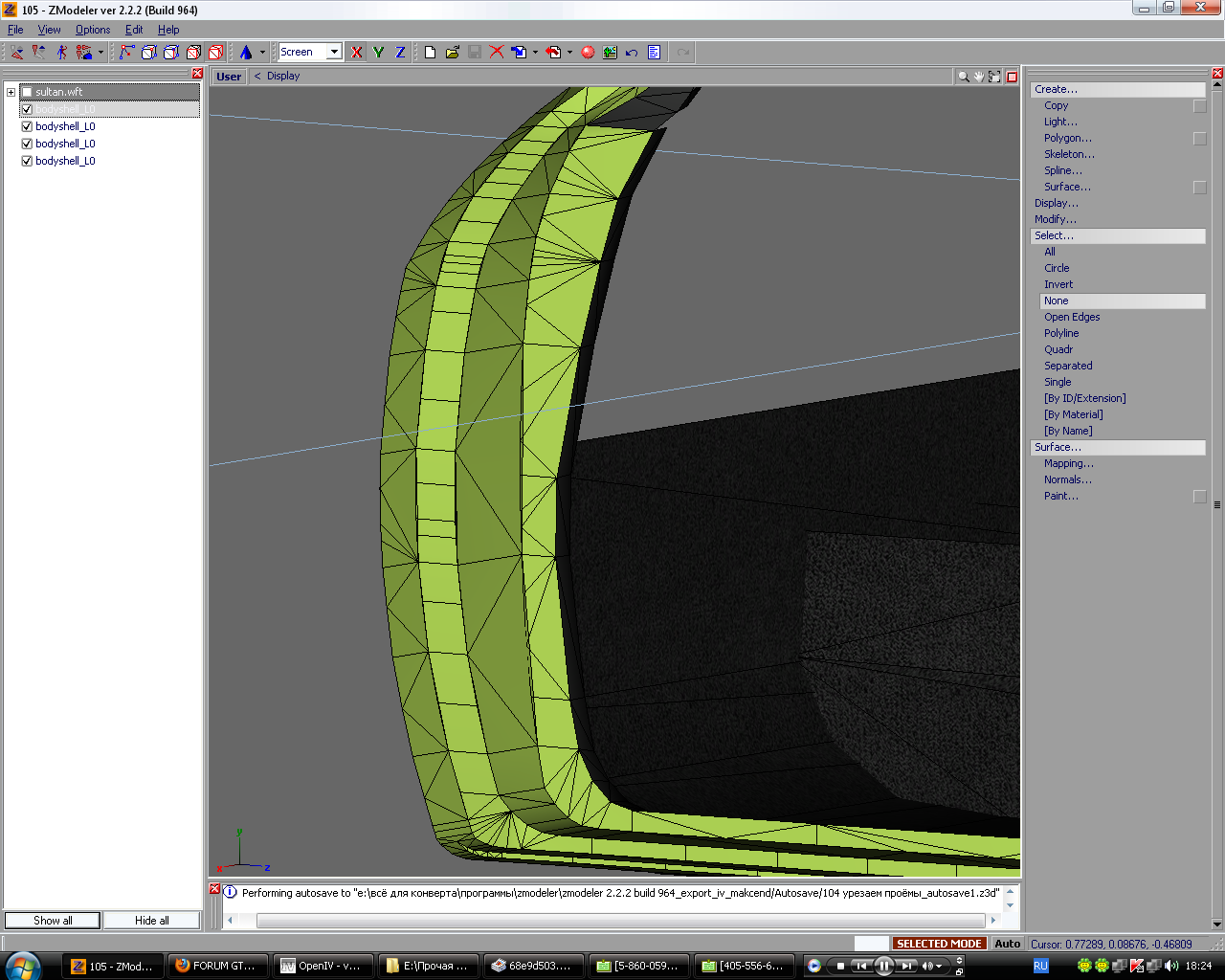Image resolution: width=1225 pixels, height=980 pixels.
Task: Click the Hide all button
Action: [x=151, y=921]
